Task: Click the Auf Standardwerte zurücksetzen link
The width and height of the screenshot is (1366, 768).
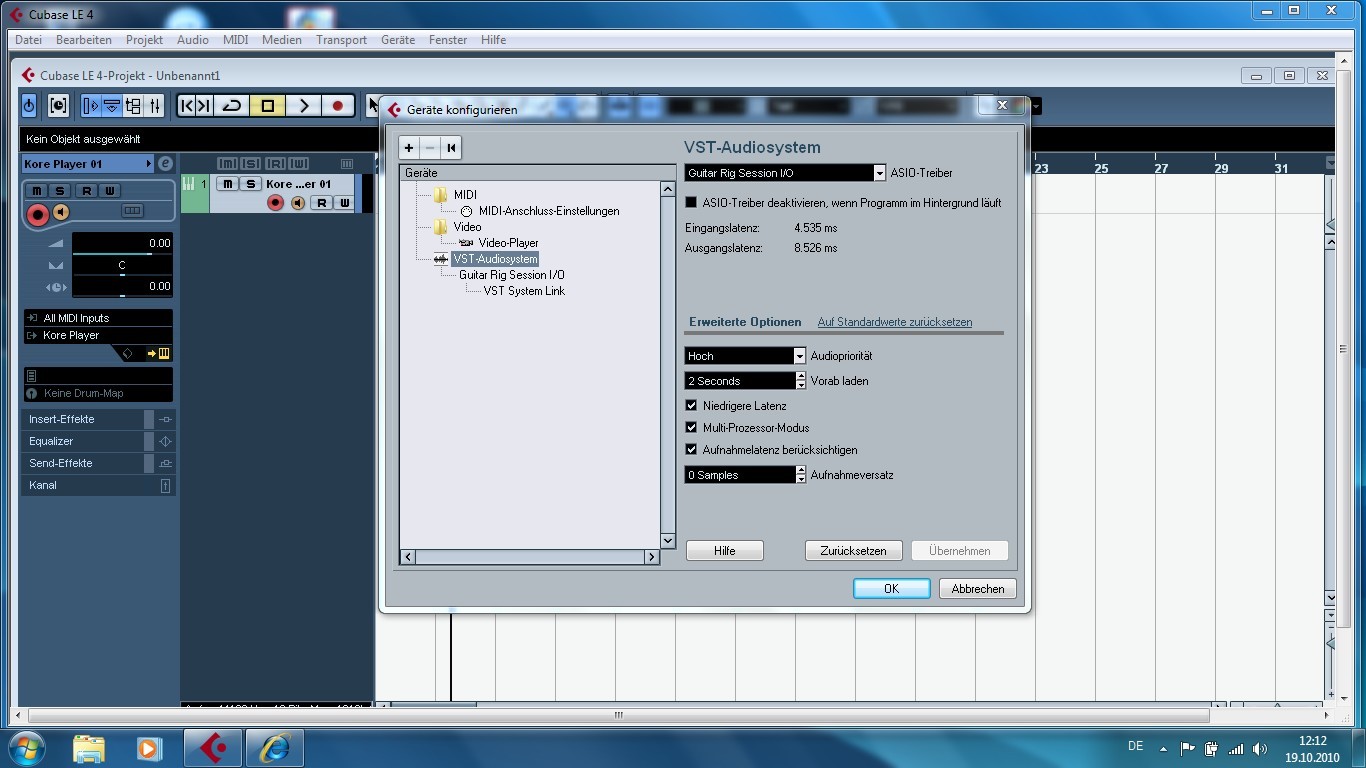Action: [x=895, y=322]
